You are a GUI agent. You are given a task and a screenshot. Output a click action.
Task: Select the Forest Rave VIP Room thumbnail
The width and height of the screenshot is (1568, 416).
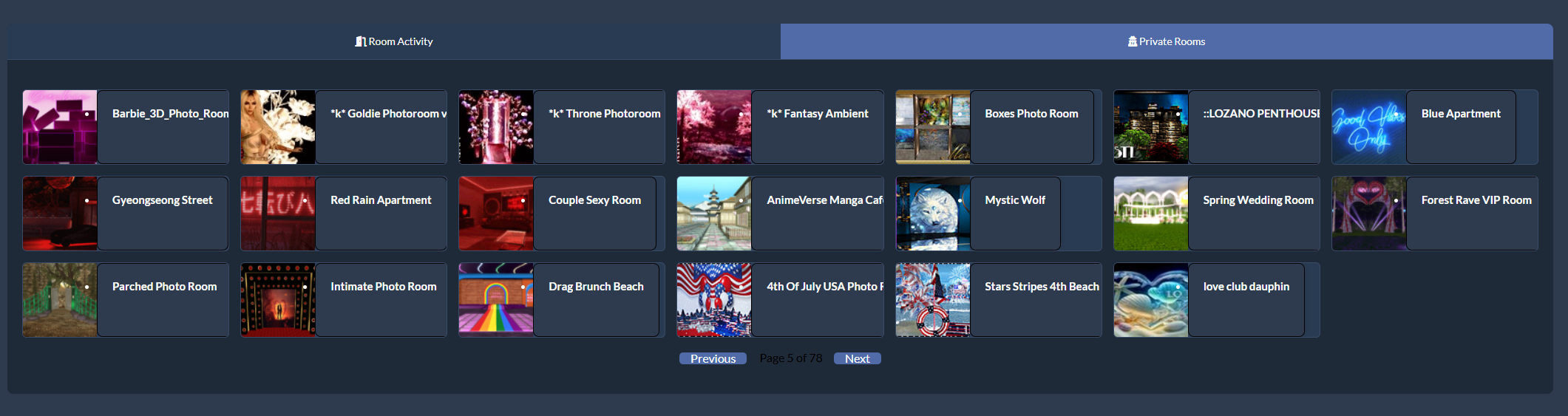[x=1368, y=214]
